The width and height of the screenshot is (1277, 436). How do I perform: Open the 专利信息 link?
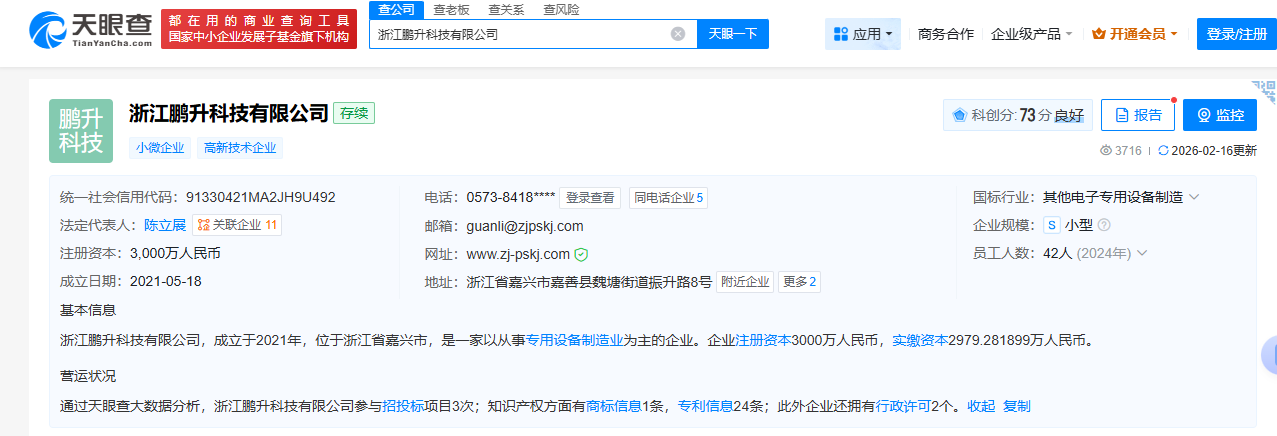tap(706, 406)
